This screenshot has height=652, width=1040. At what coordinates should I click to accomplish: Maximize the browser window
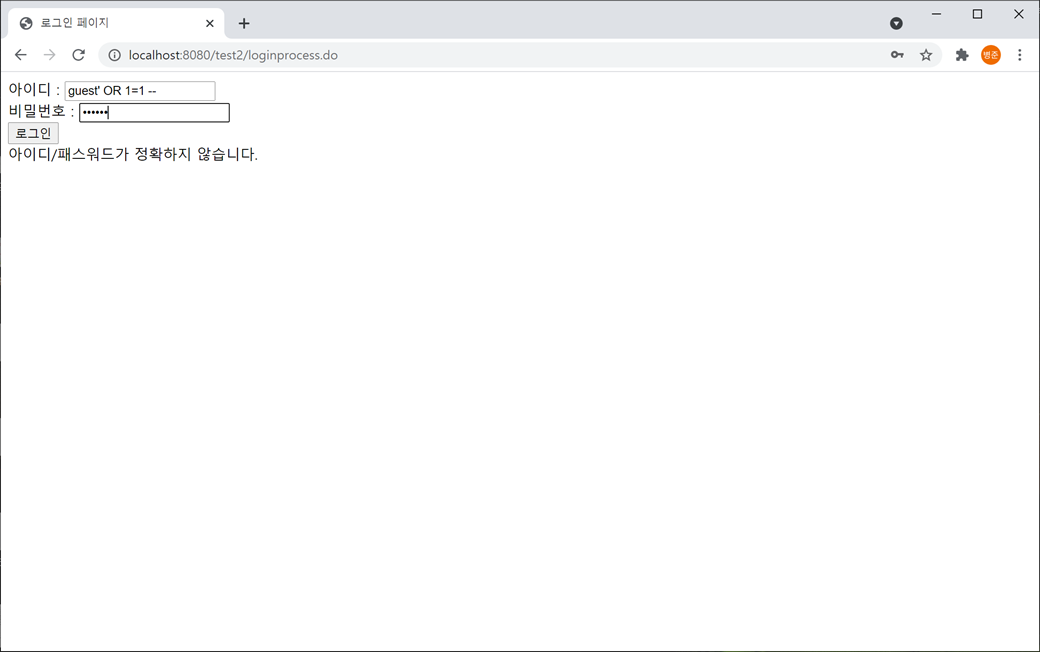coord(977,14)
